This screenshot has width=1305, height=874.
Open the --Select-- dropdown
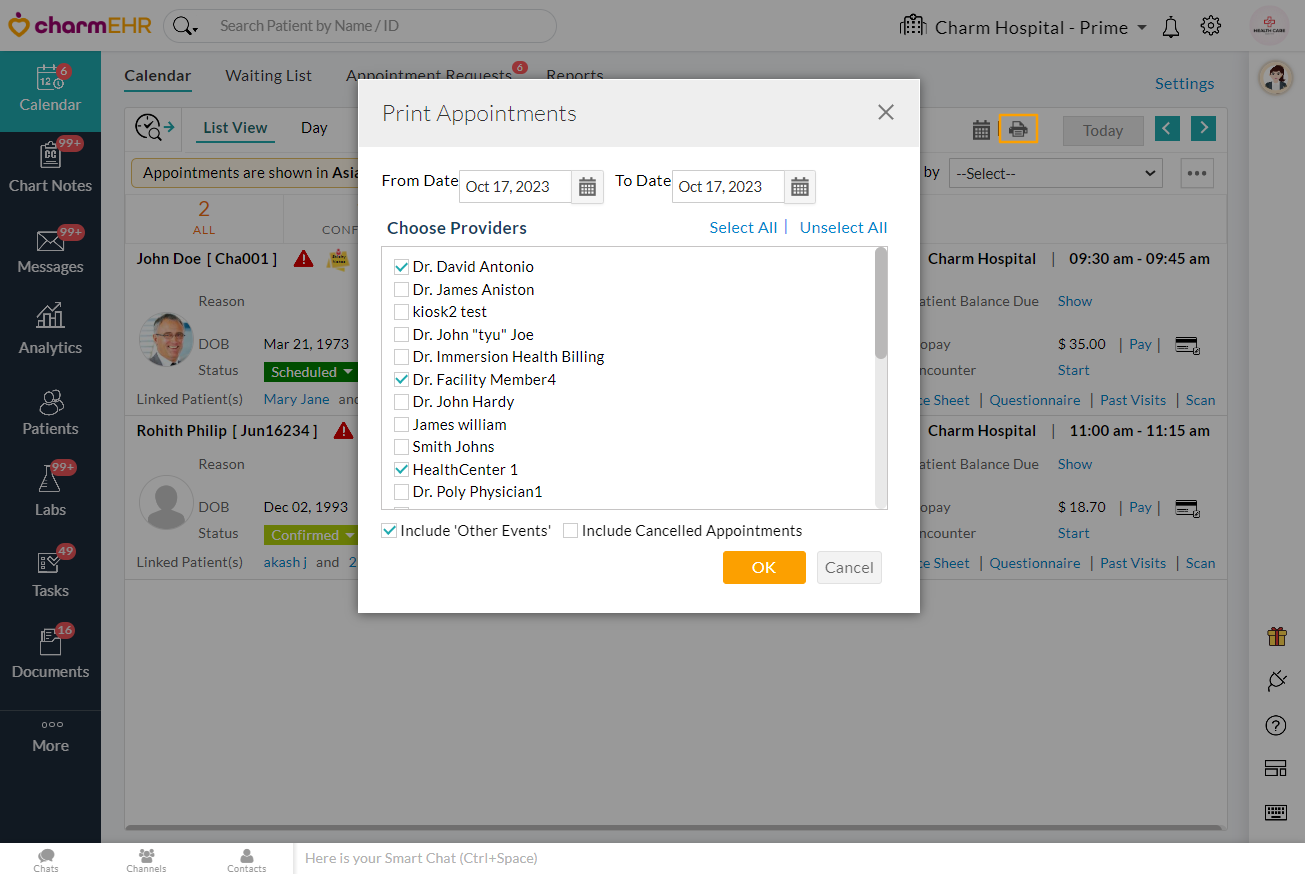(x=1055, y=173)
